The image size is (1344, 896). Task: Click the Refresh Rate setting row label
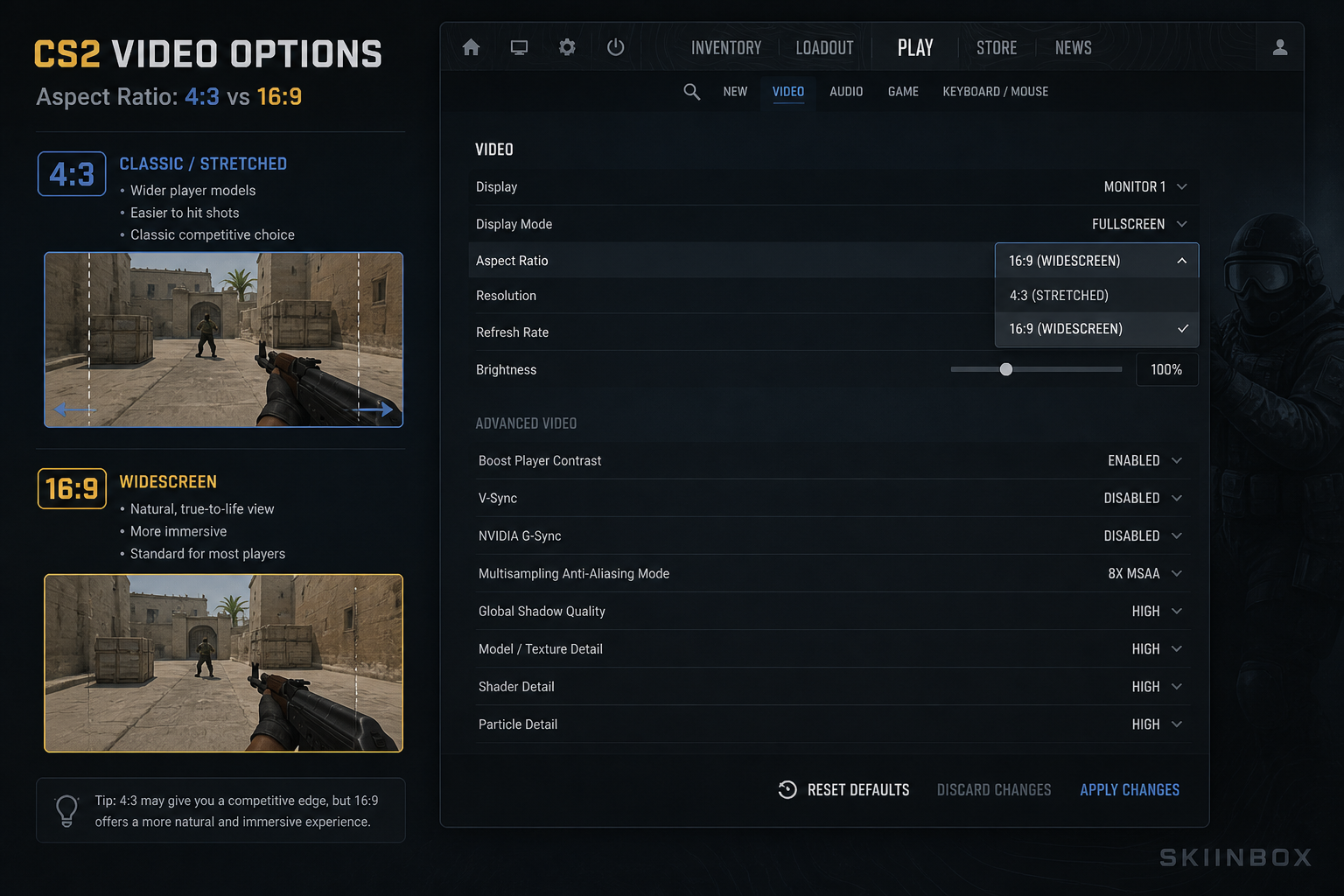pyautogui.click(x=512, y=332)
